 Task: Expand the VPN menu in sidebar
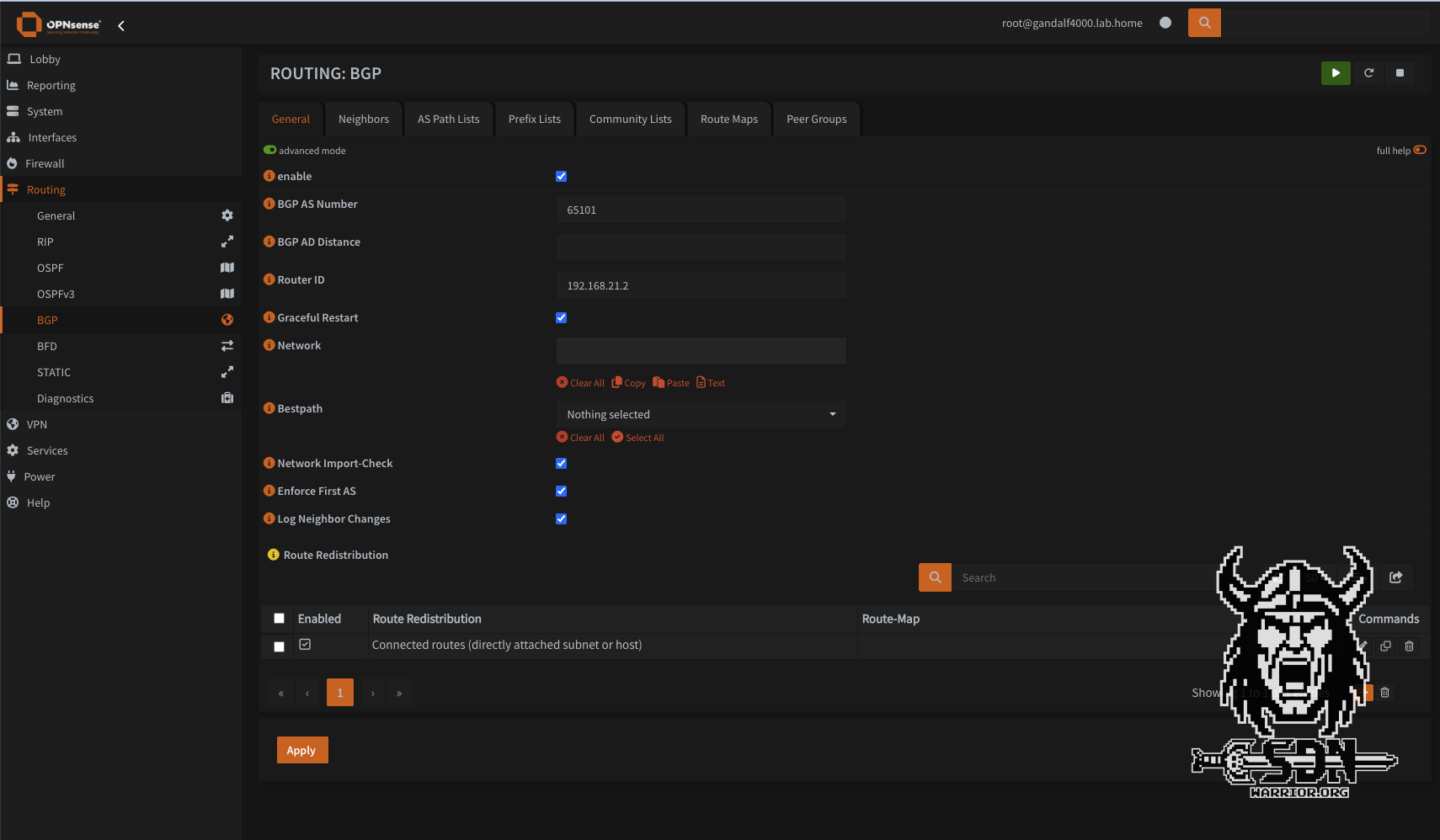click(37, 425)
